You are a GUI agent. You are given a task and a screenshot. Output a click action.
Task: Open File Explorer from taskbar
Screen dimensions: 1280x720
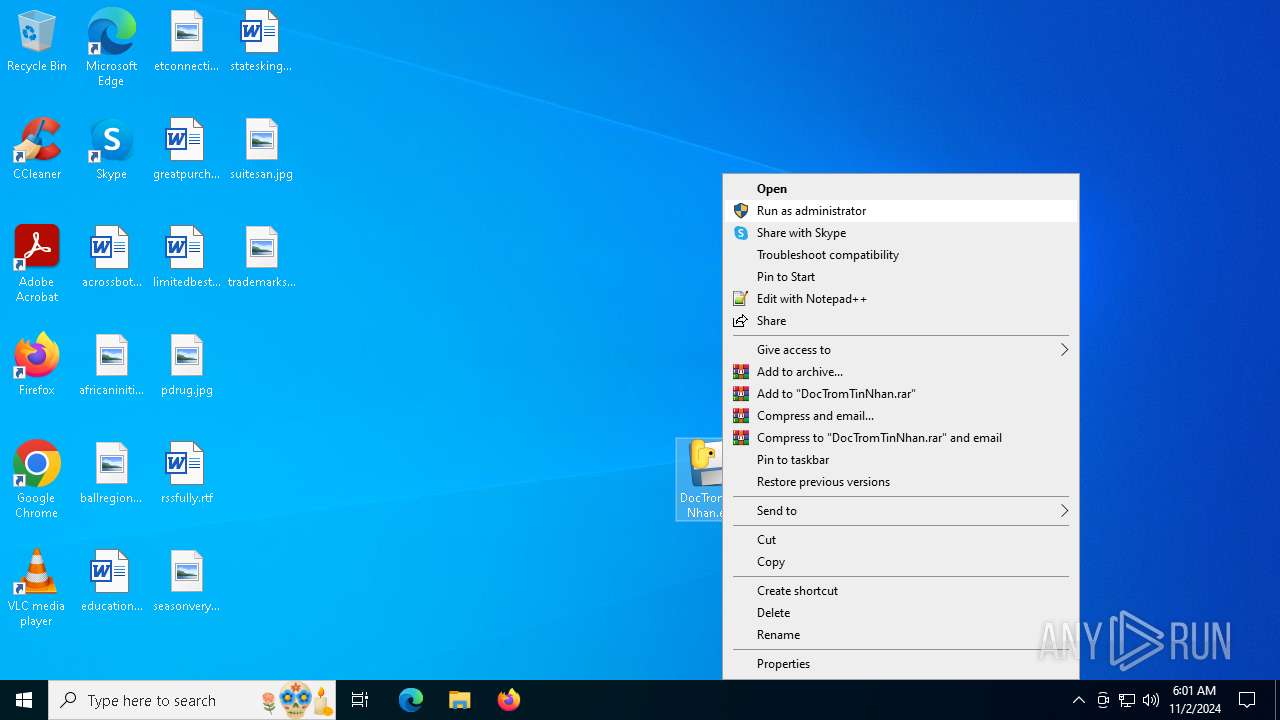coord(460,700)
